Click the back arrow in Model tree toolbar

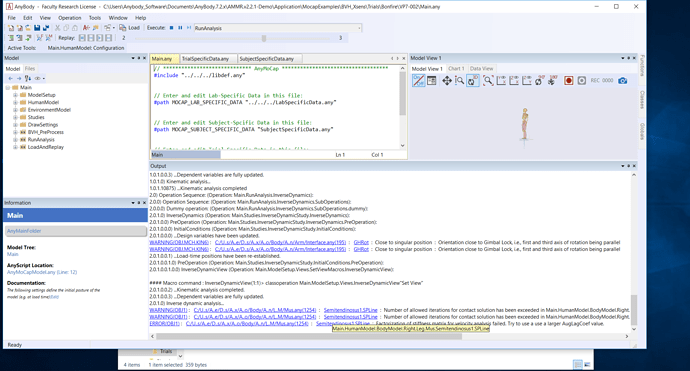(11, 78)
